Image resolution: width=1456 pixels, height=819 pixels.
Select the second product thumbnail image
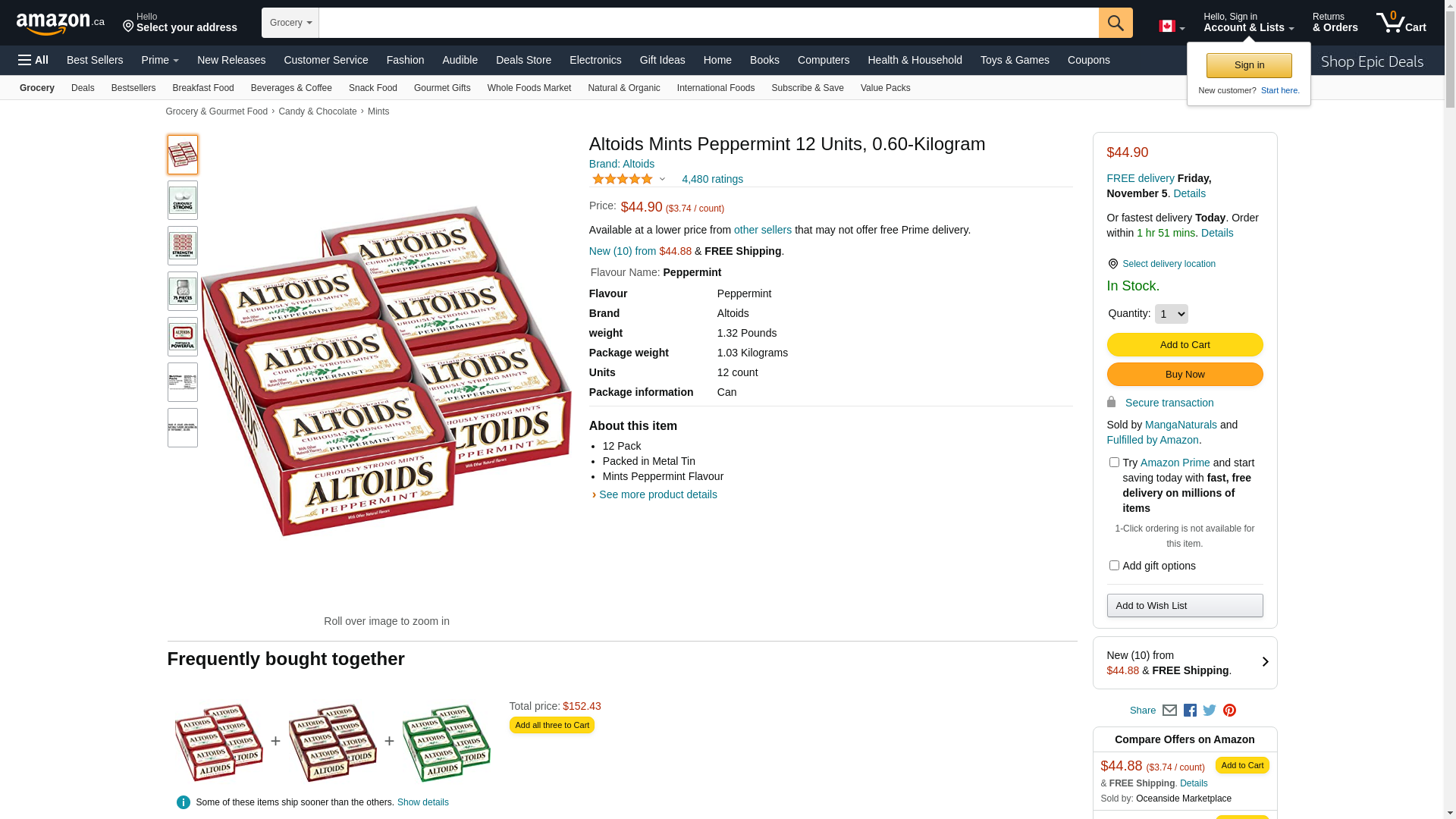coord(183,200)
